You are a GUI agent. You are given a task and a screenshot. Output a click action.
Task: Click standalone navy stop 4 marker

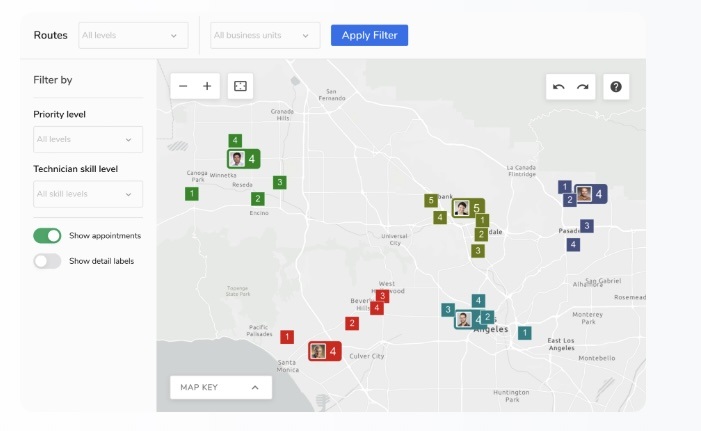coord(573,245)
